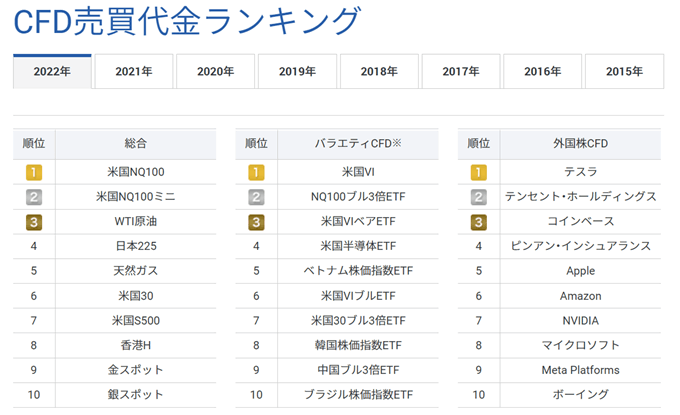Select the Amazon entry
This screenshot has height=415, width=680.
[581, 296]
